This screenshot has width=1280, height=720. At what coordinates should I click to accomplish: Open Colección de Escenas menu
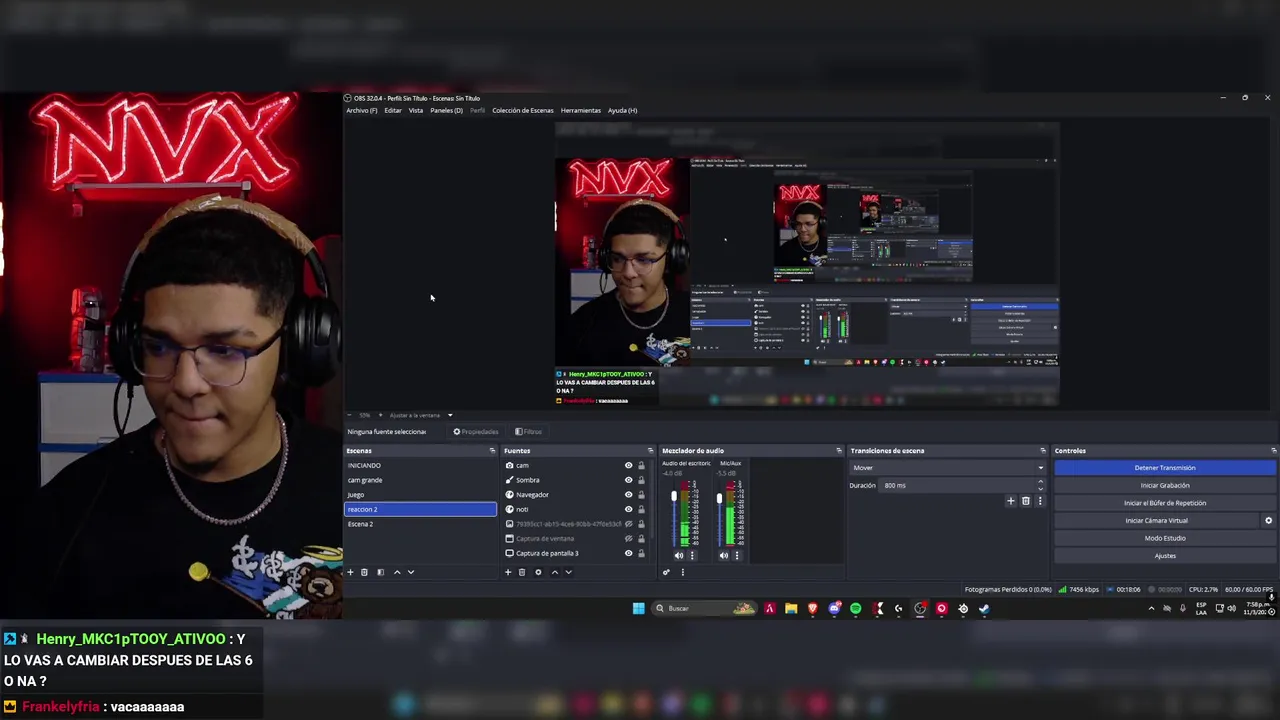click(x=523, y=110)
